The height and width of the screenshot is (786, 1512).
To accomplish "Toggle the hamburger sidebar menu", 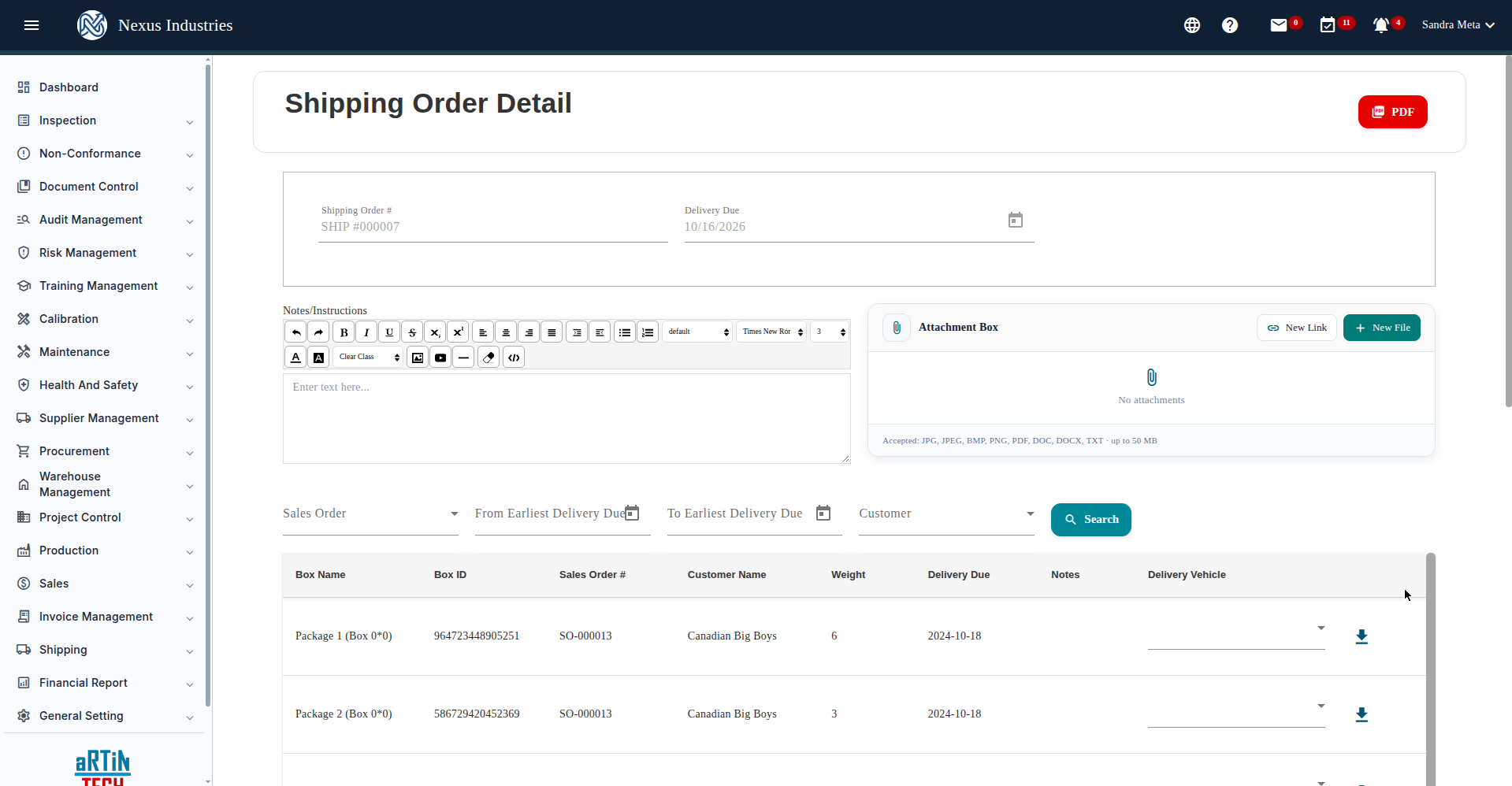I will (32, 25).
